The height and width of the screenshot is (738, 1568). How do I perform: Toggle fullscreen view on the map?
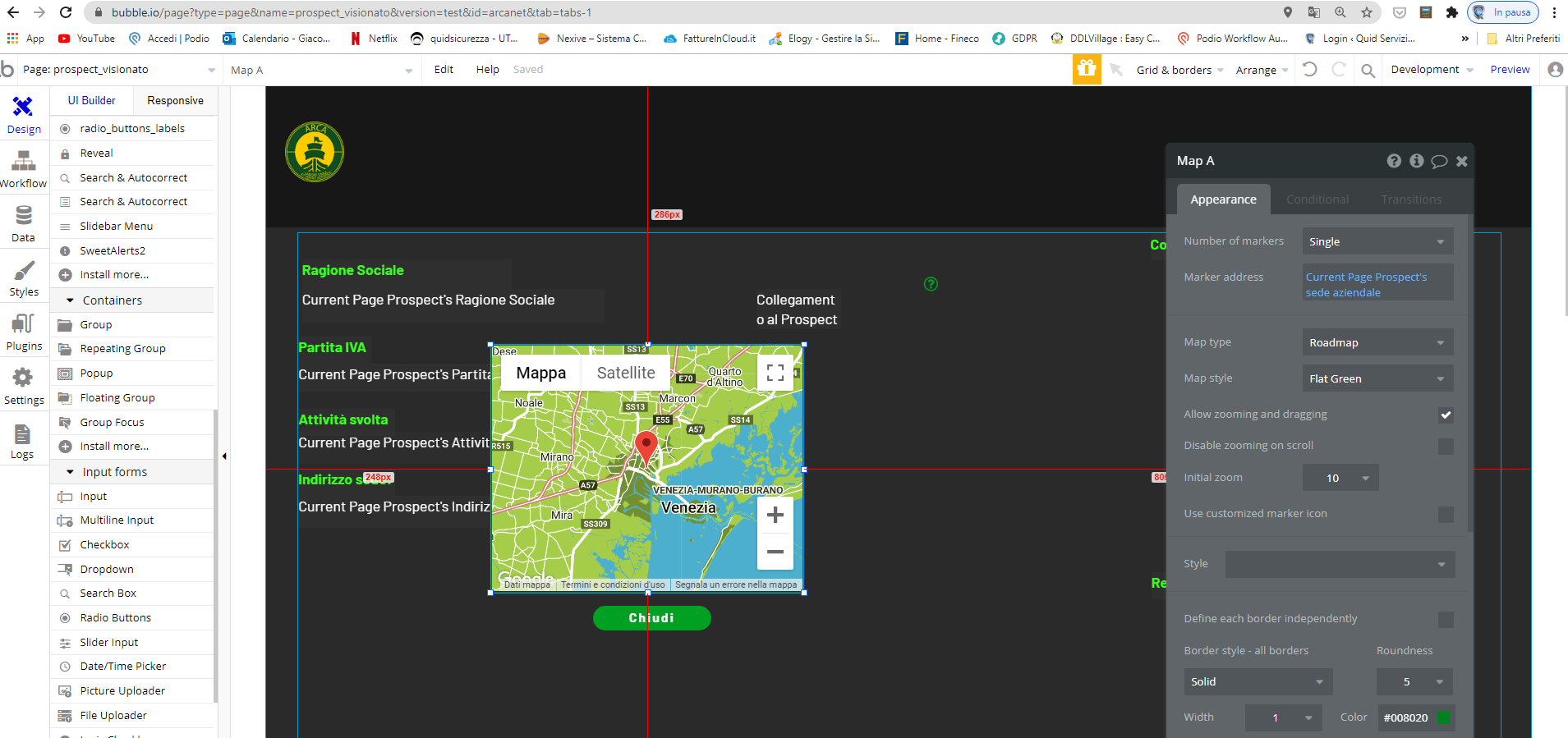tap(775, 373)
